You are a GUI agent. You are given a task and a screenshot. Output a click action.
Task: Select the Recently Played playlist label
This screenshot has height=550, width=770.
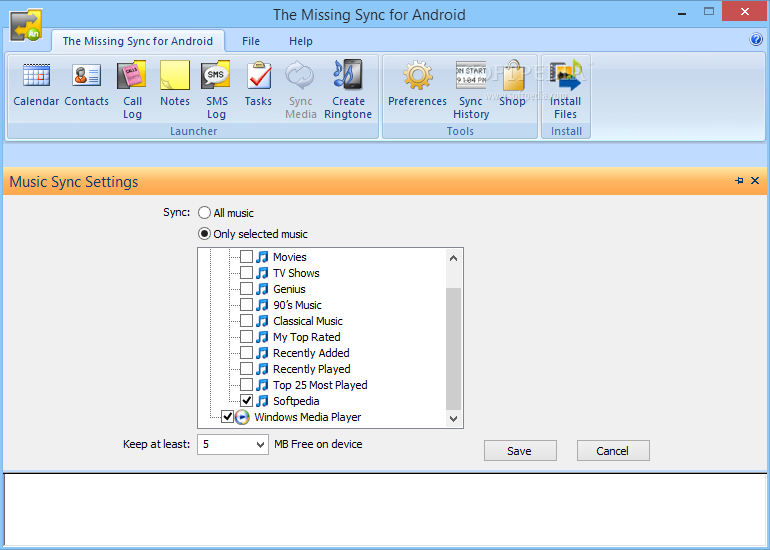[x=312, y=369]
